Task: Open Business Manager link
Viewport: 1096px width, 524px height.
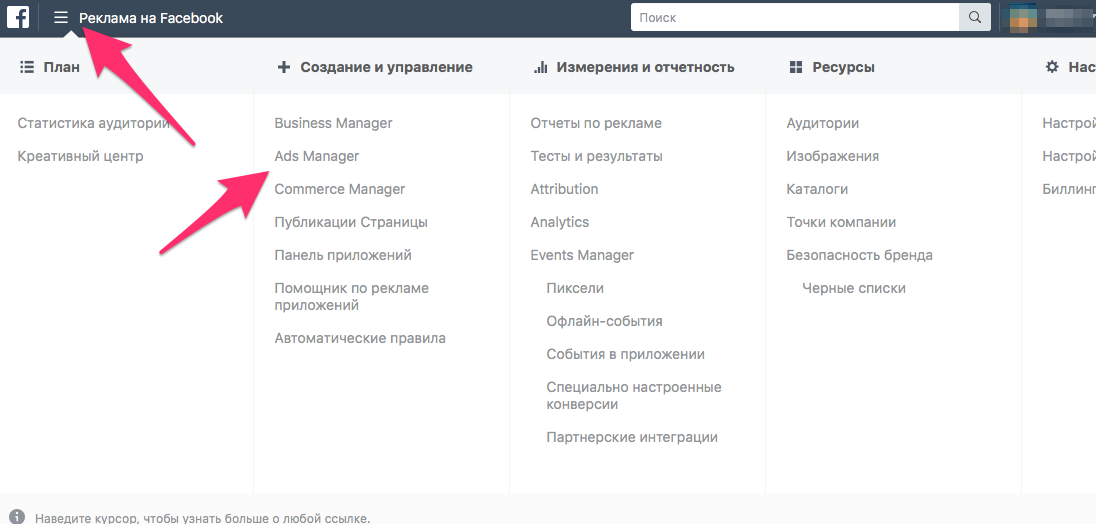Action: [x=333, y=123]
